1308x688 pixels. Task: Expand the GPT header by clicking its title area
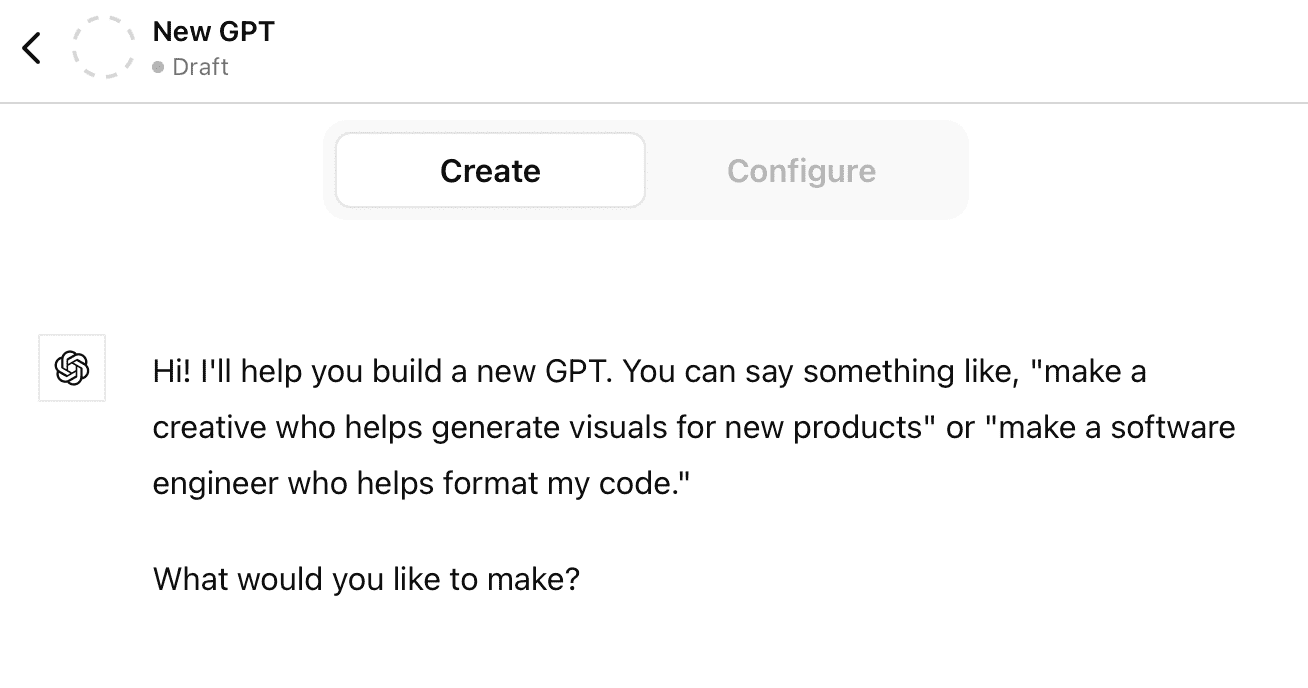click(x=213, y=31)
